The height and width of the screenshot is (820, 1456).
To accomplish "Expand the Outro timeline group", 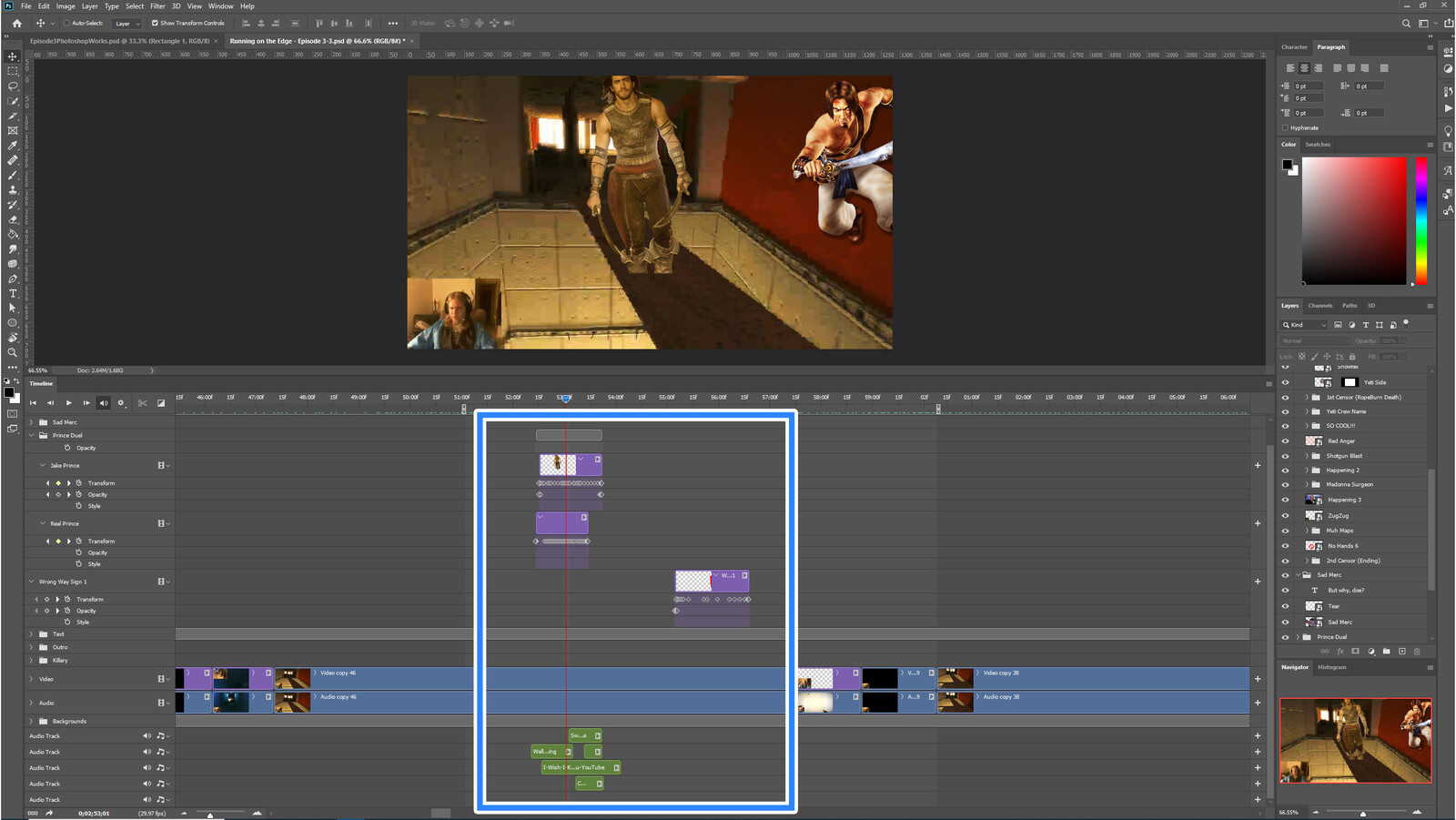I will coord(32,647).
